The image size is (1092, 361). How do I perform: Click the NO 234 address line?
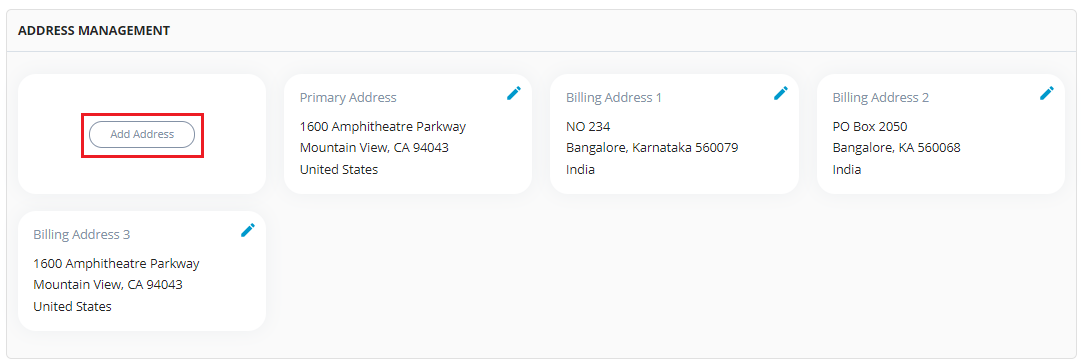(x=588, y=127)
